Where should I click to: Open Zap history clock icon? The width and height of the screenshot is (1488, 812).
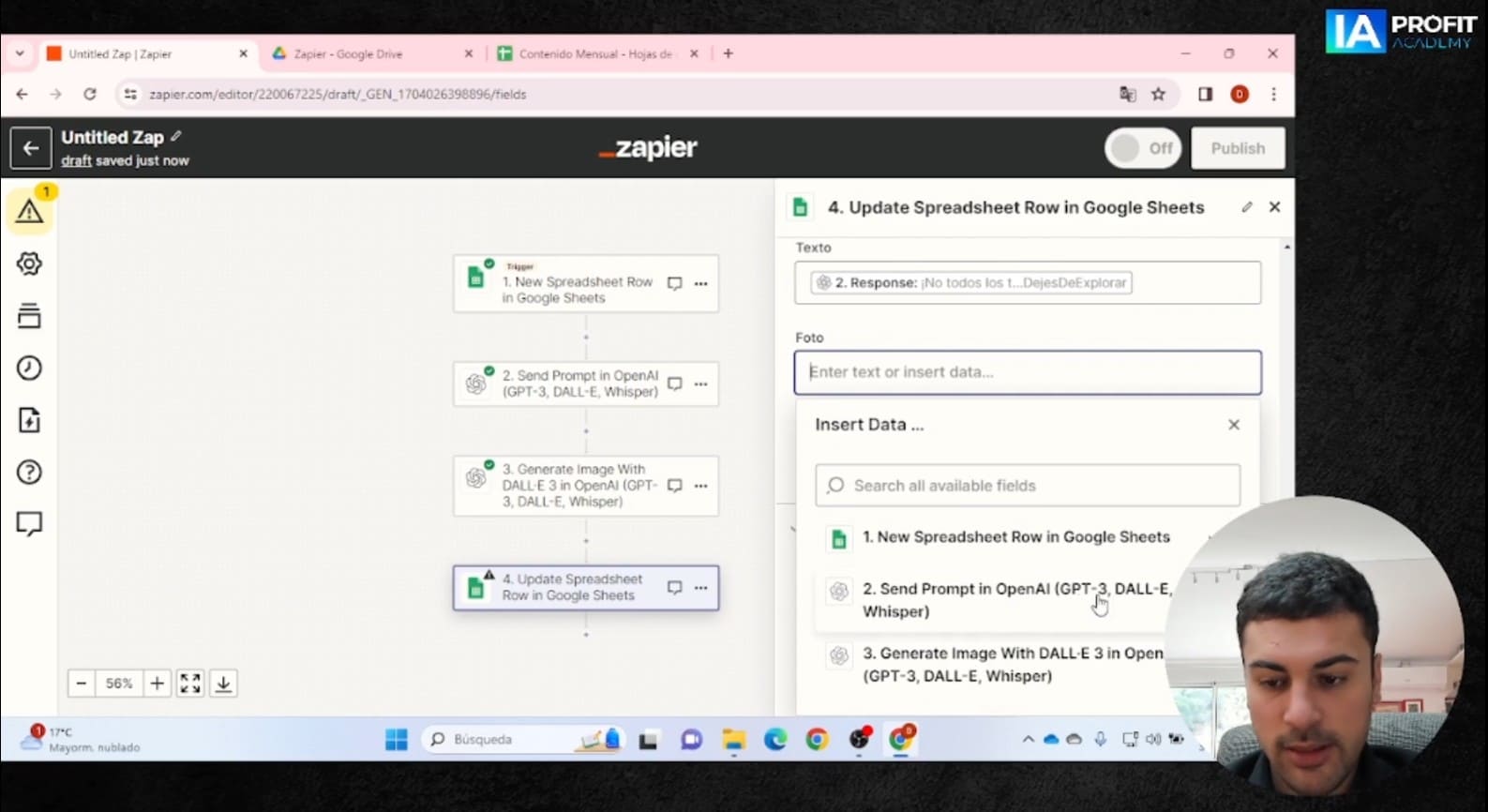[x=29, y=368]
